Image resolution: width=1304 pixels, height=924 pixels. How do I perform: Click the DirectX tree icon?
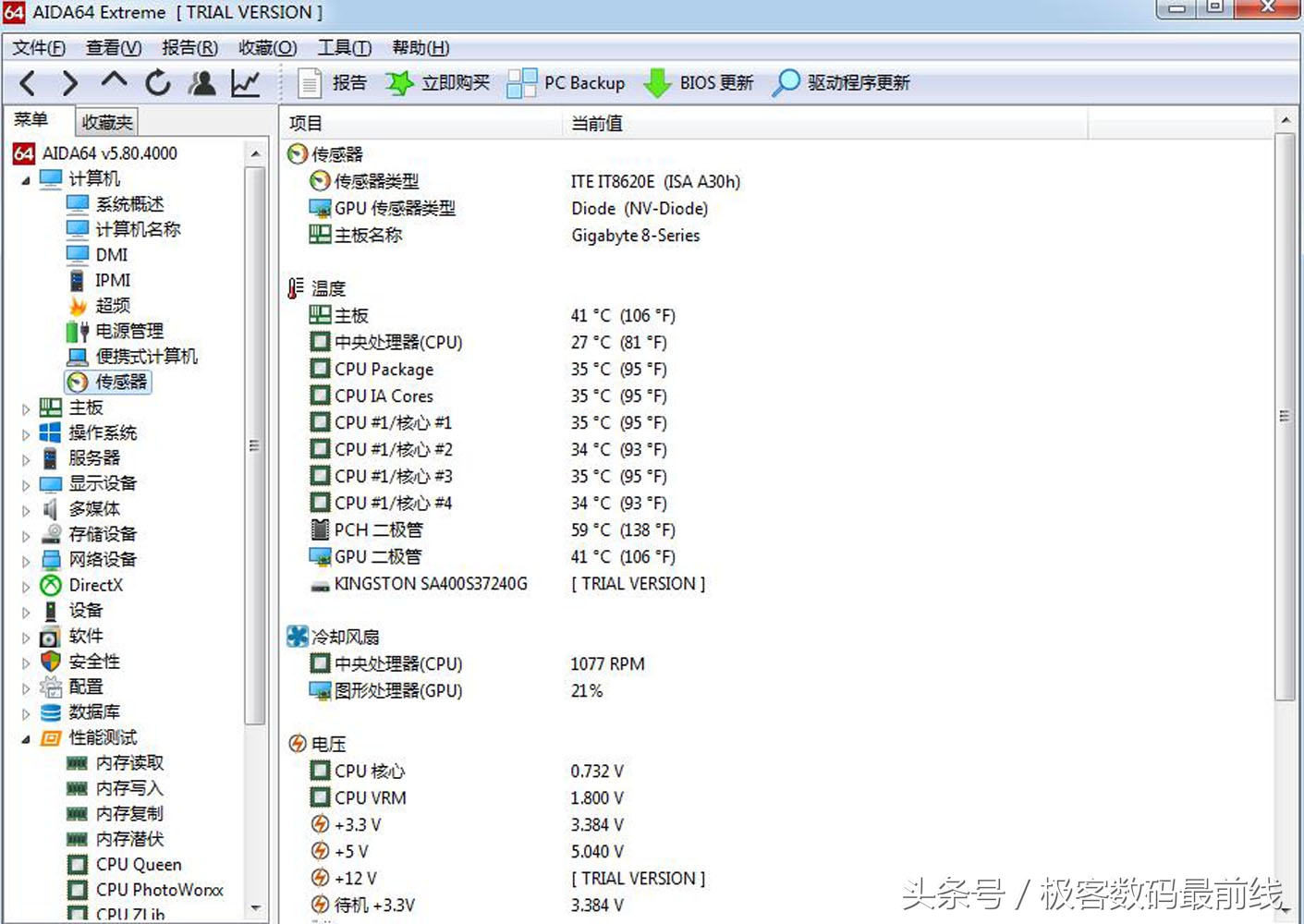[51, 585]
